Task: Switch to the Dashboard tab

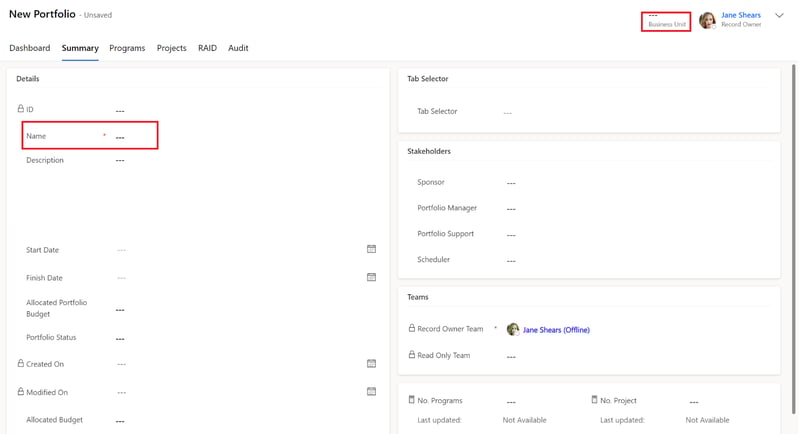Action: pos(30,48)
